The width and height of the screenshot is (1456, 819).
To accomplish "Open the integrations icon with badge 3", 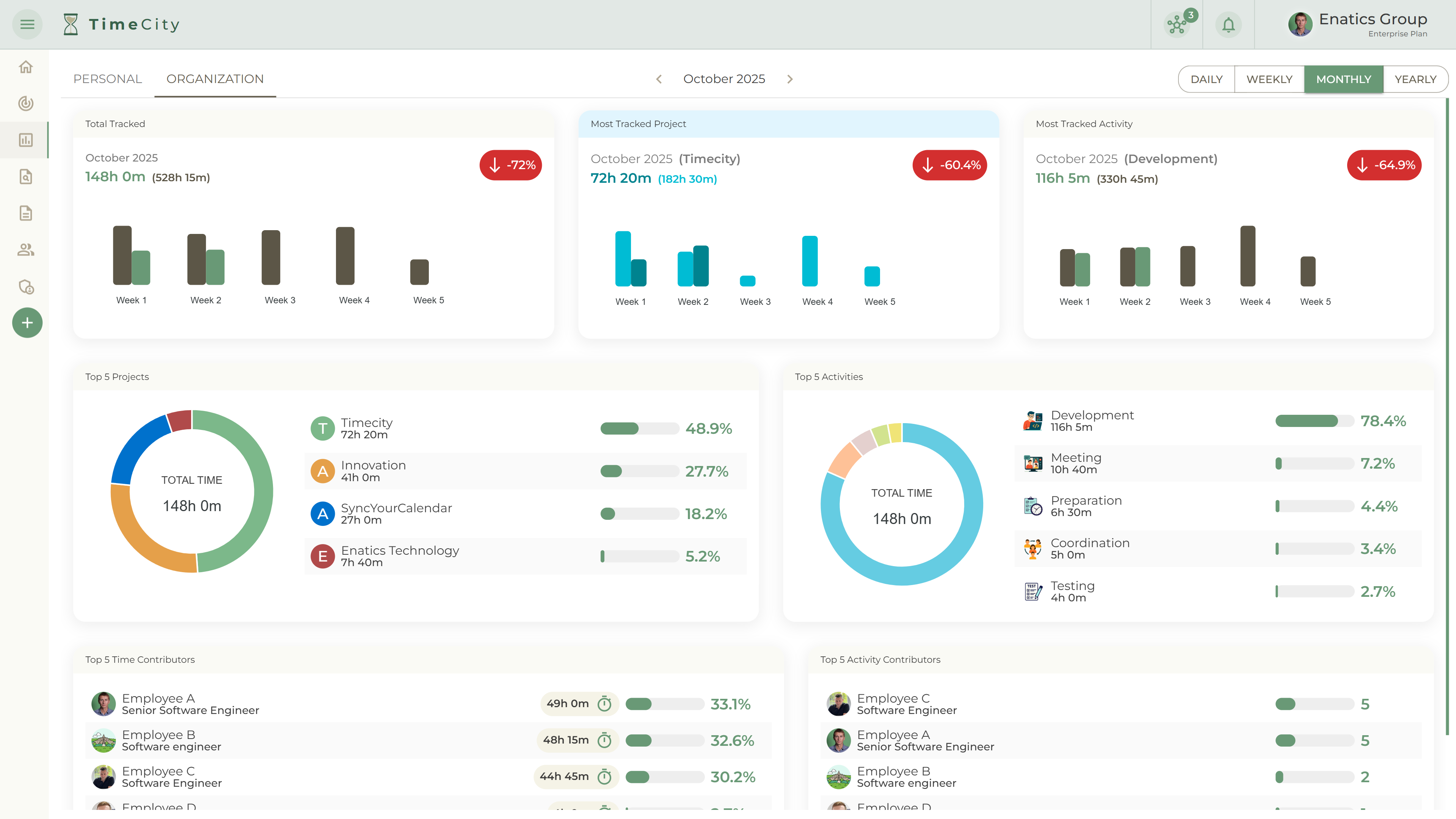I will tap(1177, 25).
